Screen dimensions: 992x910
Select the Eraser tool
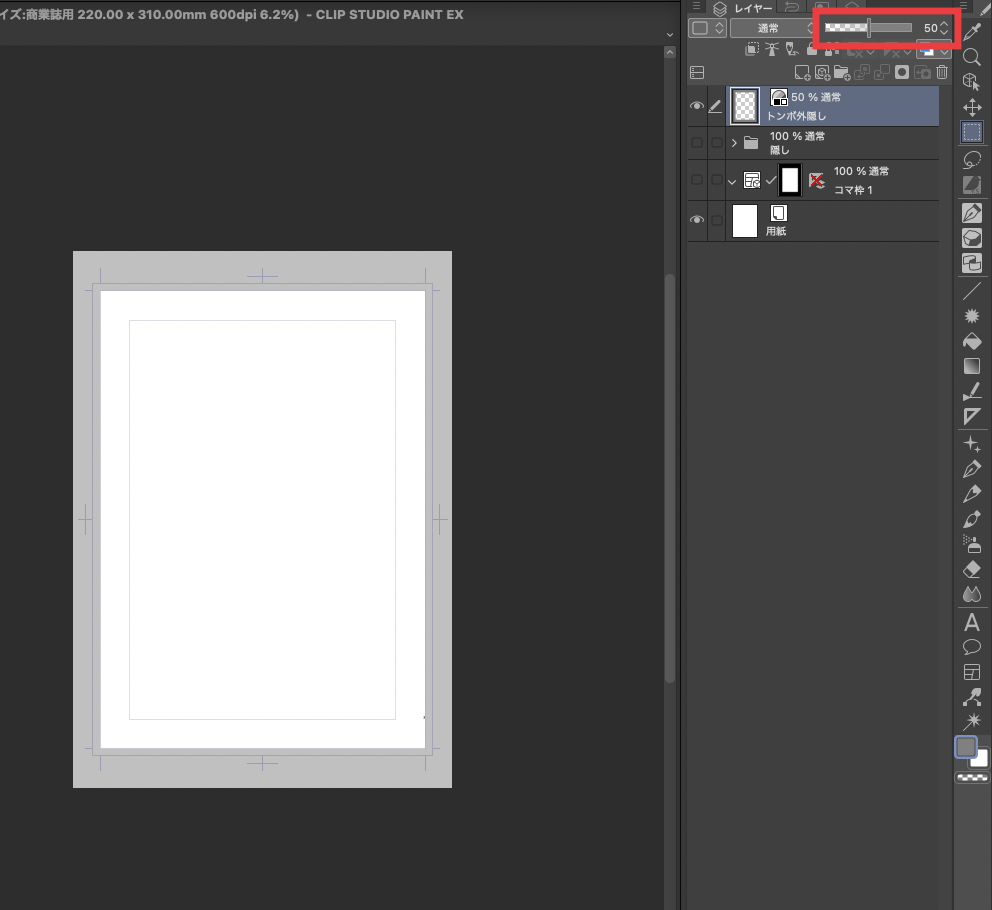pyautogui.click(x=971, y=569)
